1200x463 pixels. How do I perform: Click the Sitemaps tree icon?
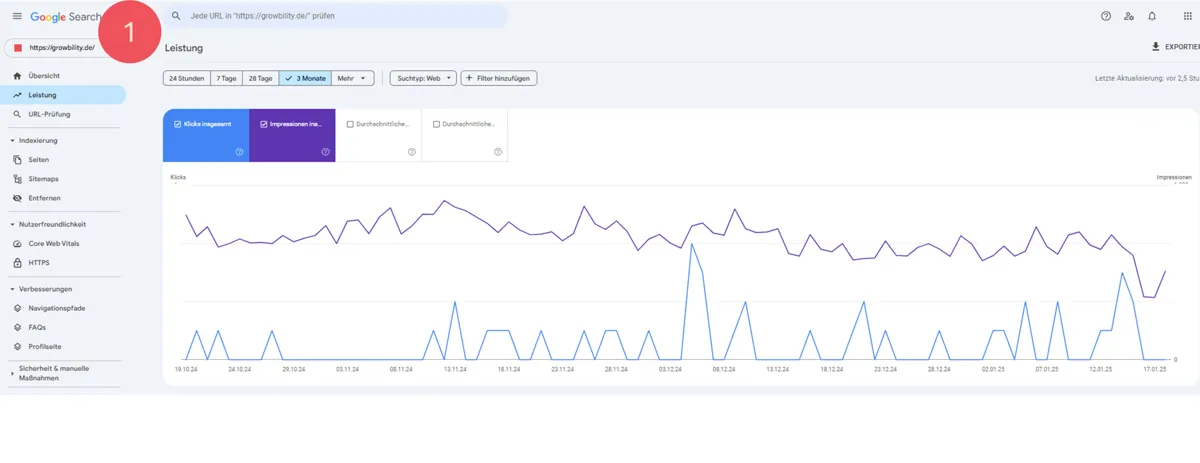coord(17,179)
